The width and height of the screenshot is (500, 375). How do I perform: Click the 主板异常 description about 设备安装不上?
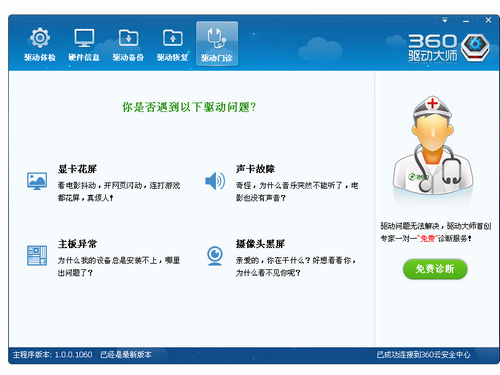coord(119,267)
